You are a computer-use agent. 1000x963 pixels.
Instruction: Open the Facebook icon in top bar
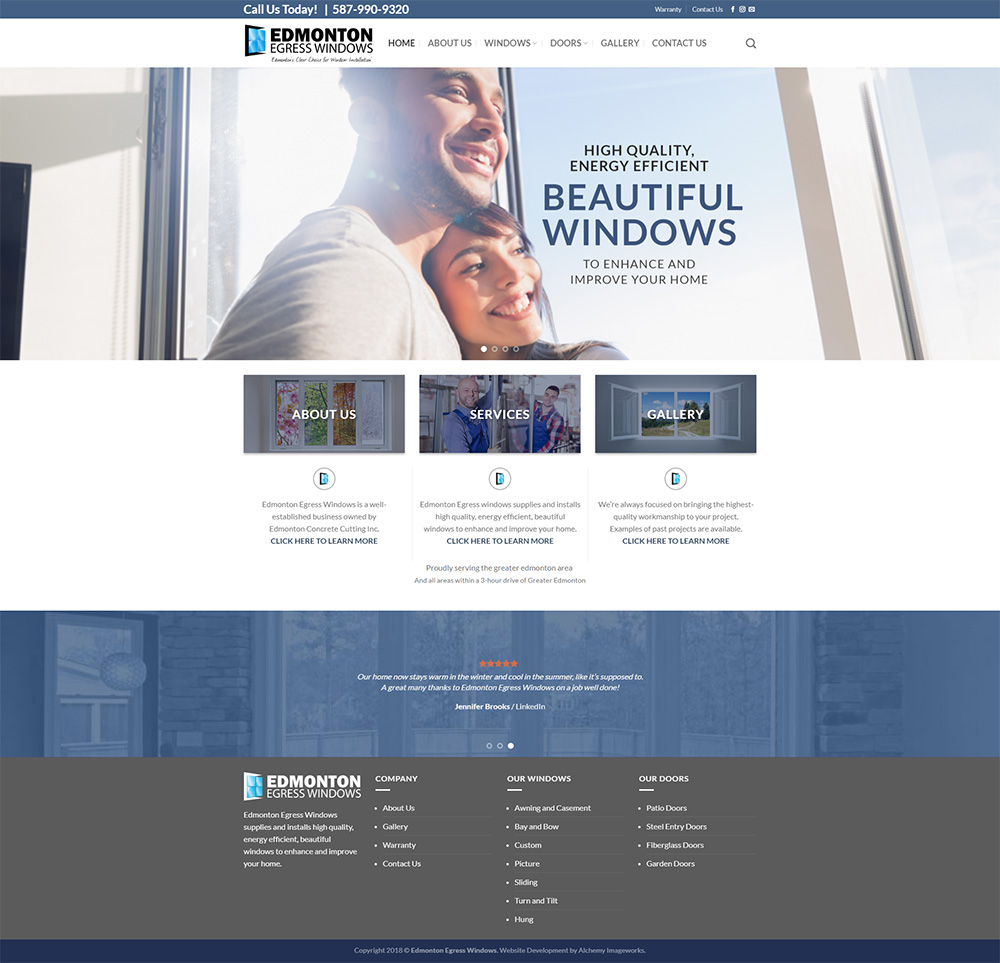733,10
